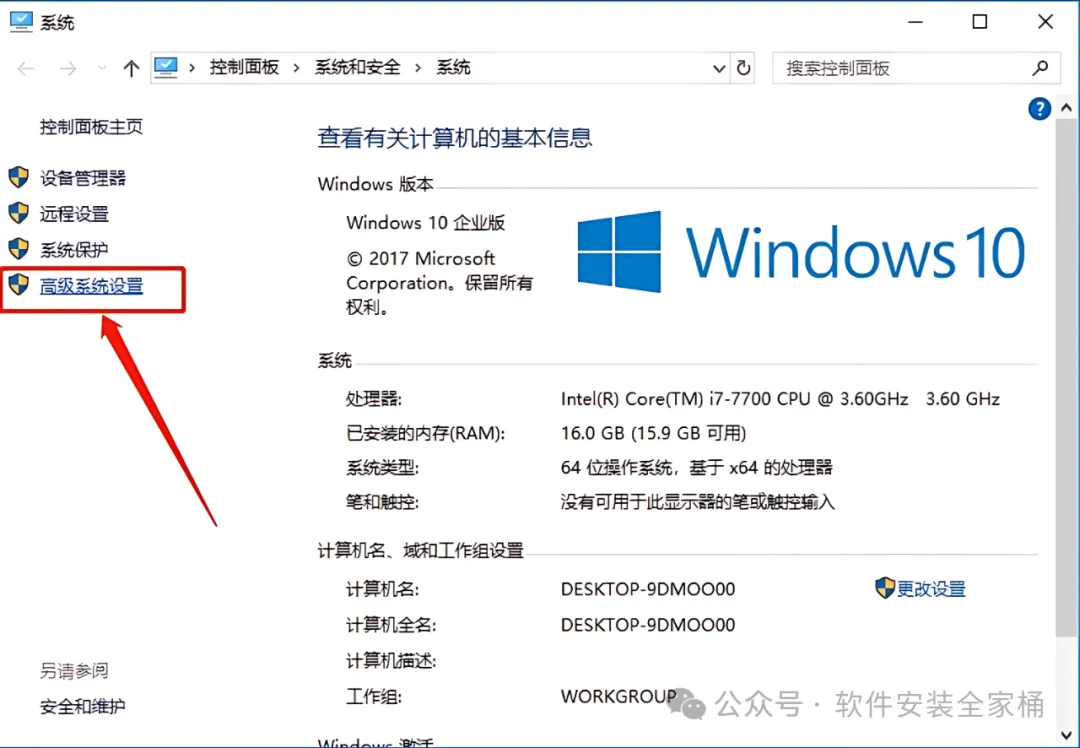This screenshot has height=748, width=1080.
Task: Open recent locations dropdown arrow
Action: pyautogui.click(x=102, y=67)
